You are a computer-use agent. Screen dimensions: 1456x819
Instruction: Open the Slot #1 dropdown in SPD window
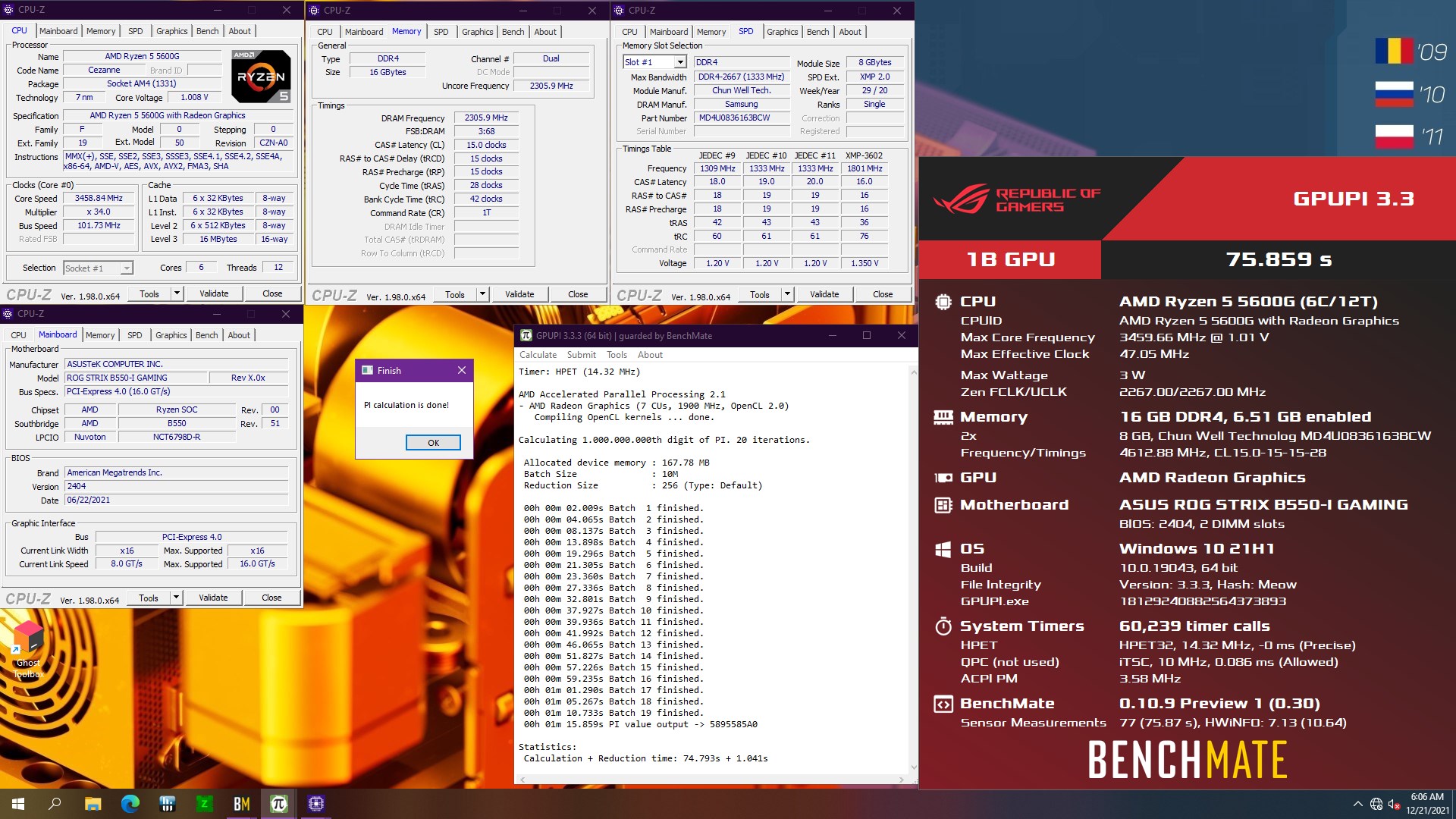coord(680,62)
